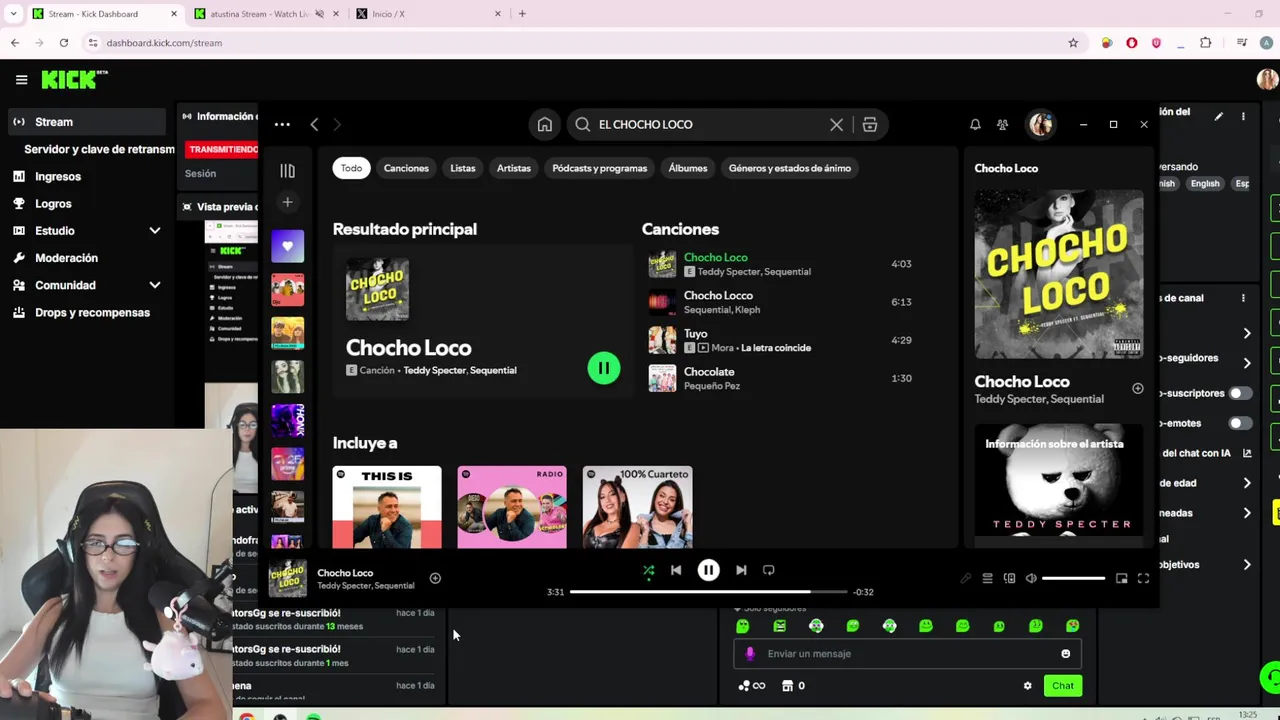Enter Spotify full screen mode
Viewport: 1280px width, 720px height.
[1143, 578]
